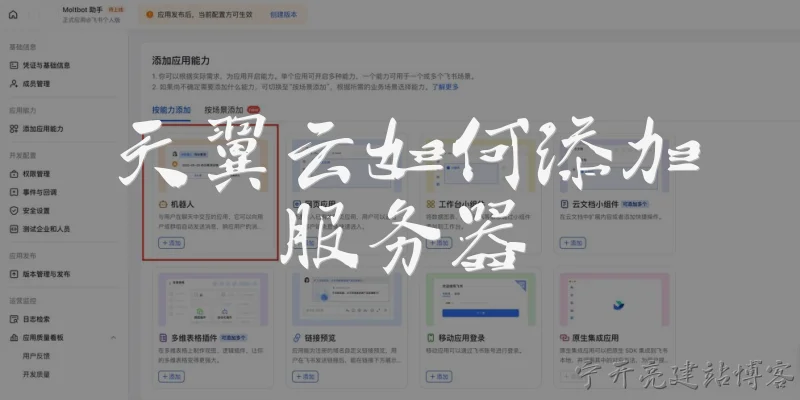Screen dimensions: 800x400
Task: Click the 原生集成应用 icon
Action: point(564,338)
